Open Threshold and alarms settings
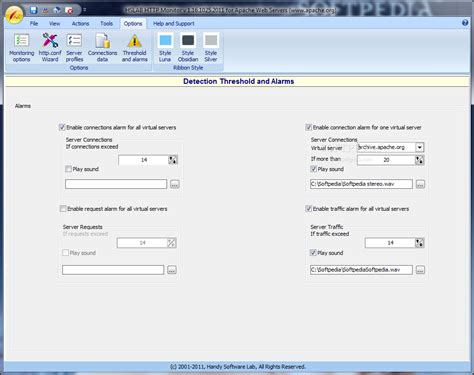Screen dimensions: 474x375 (x=134, y=48)
